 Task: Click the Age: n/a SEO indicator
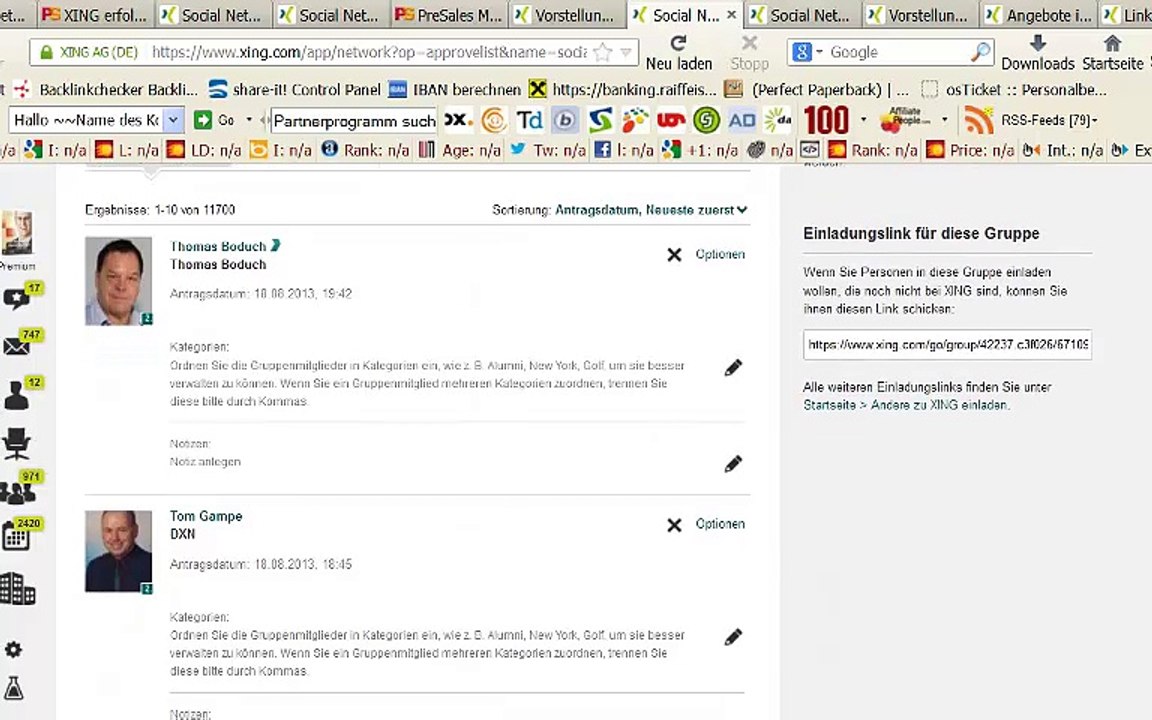[460, 150]
